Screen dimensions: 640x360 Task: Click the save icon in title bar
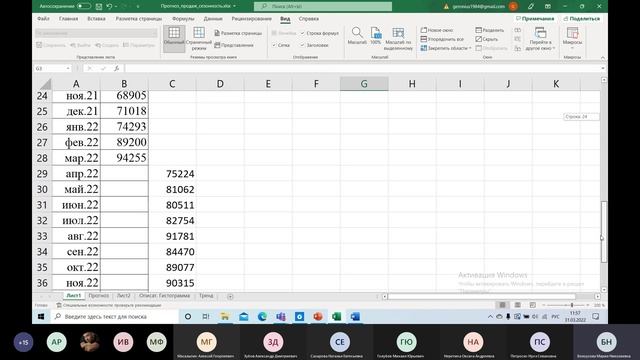click(99, 7)
